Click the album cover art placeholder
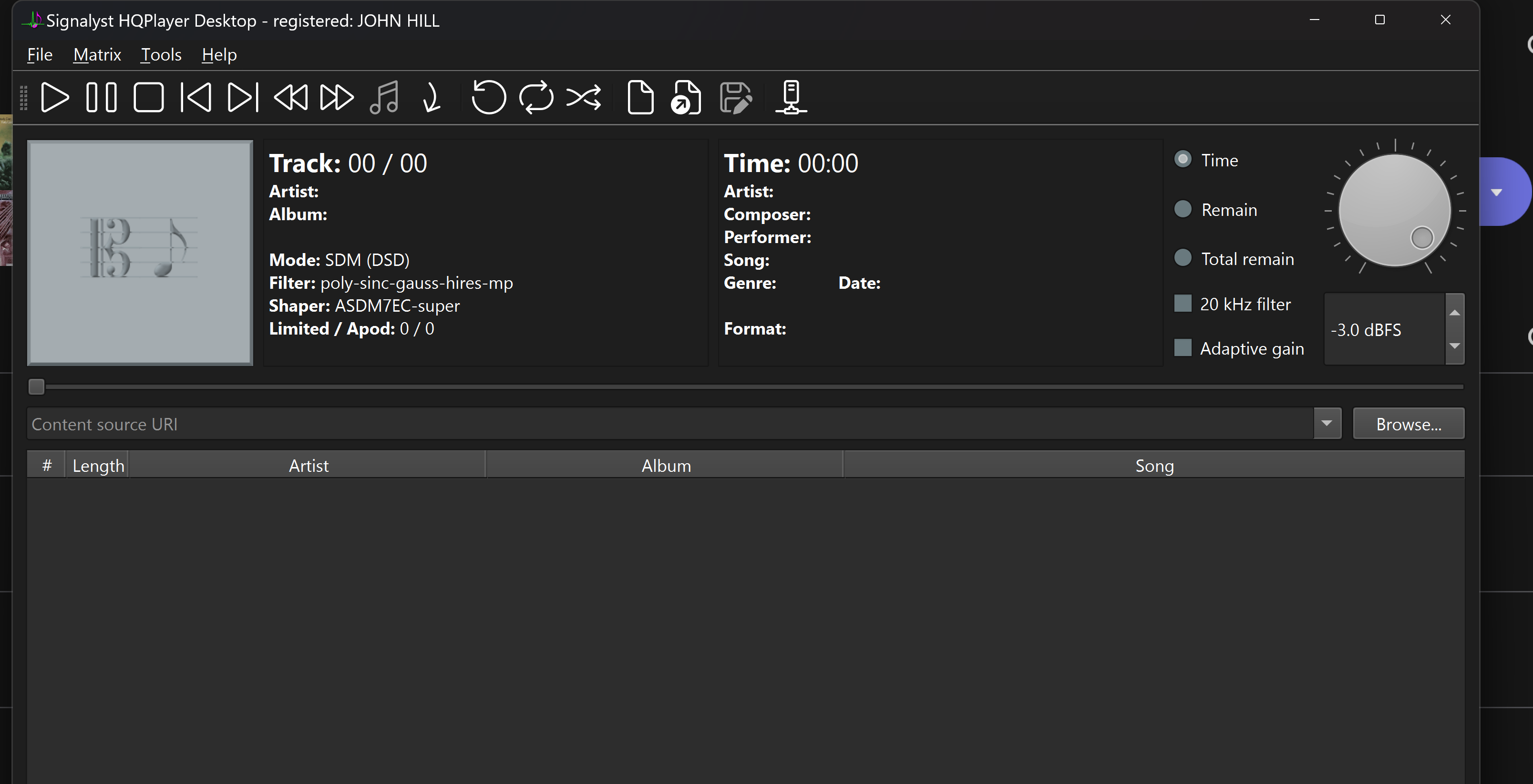Viewport: 1533px width, 784px height. pyautogui.click(x=140, y=253)
